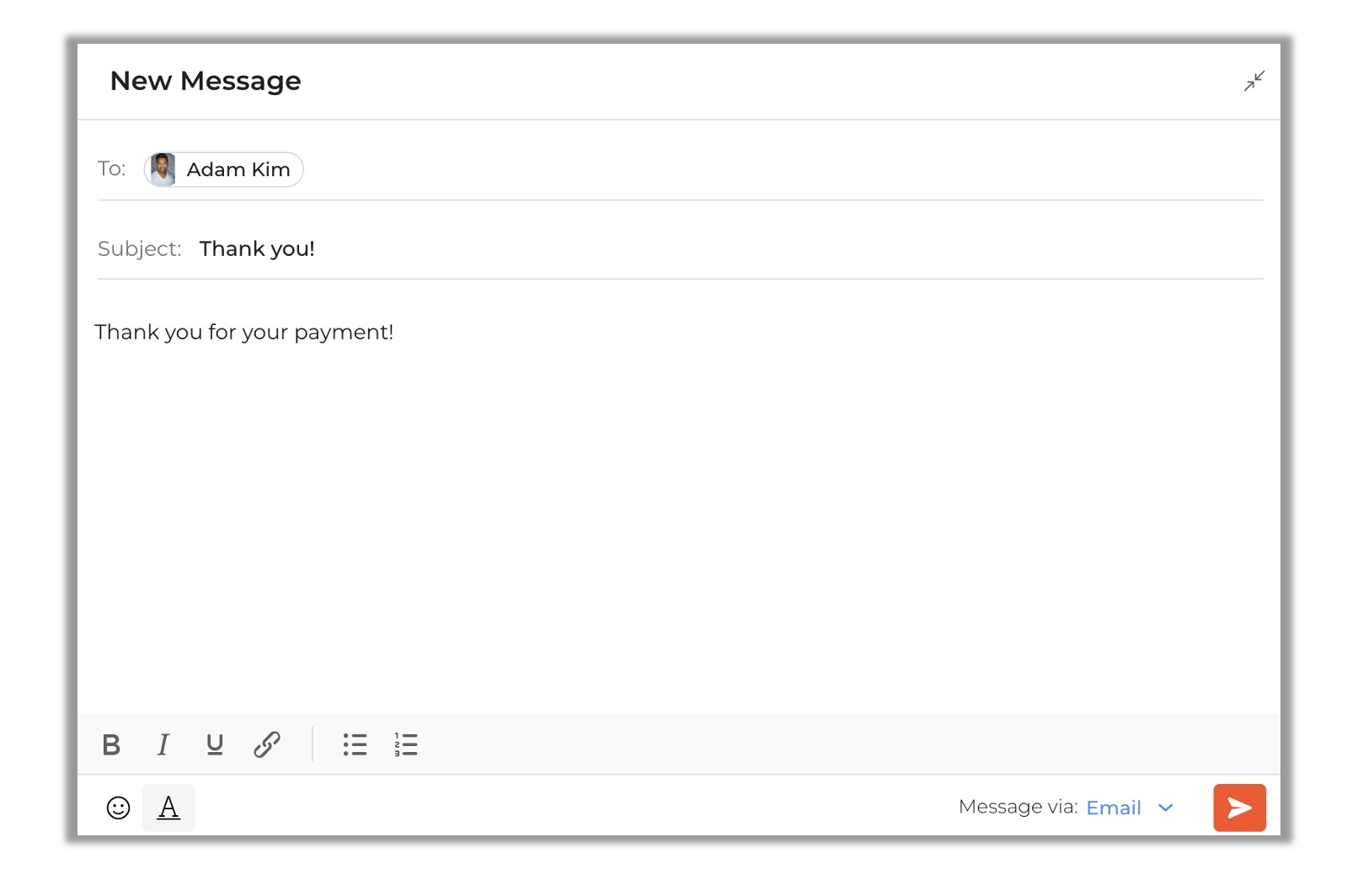Click the To: label
The height and width of the screenshot is (896, 1363).
coord(112,168)
